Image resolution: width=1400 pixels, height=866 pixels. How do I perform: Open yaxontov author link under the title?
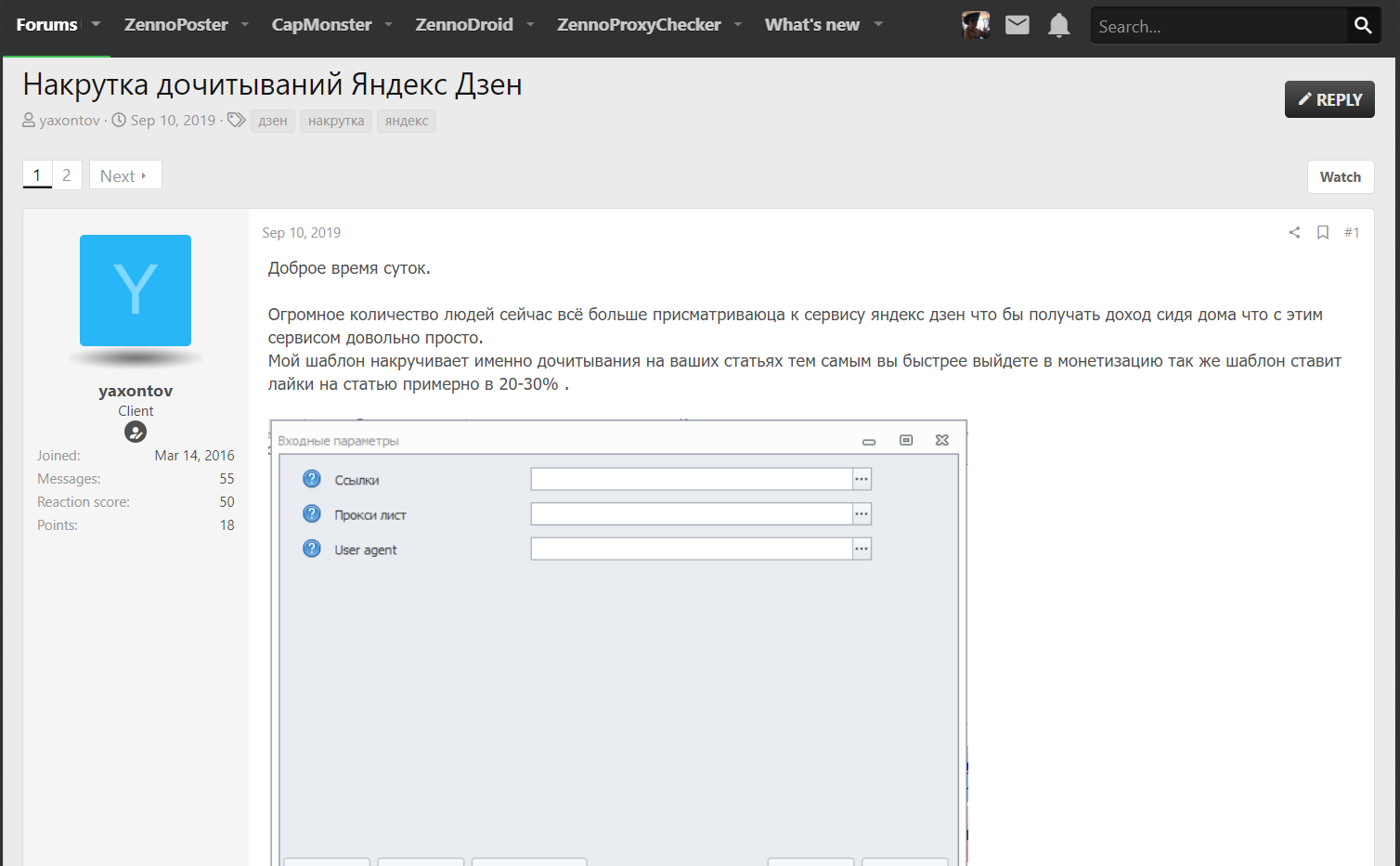[x=70, y=121]
